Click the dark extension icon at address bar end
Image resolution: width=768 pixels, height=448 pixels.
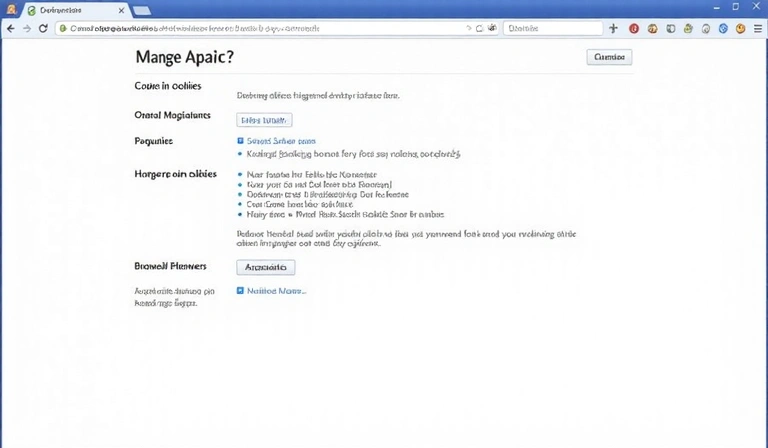(492, 28)
